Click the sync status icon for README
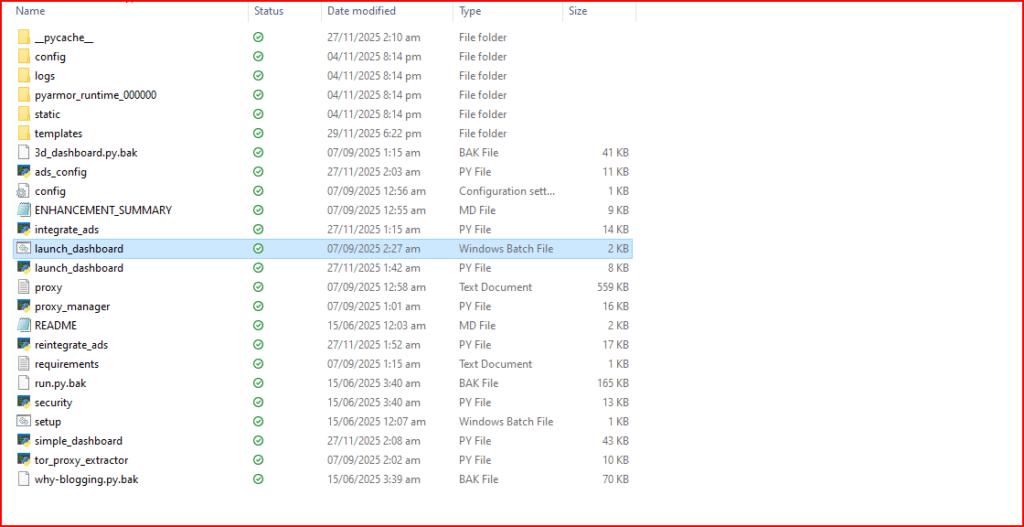The image size is (1024, 527). pos(259,325)
